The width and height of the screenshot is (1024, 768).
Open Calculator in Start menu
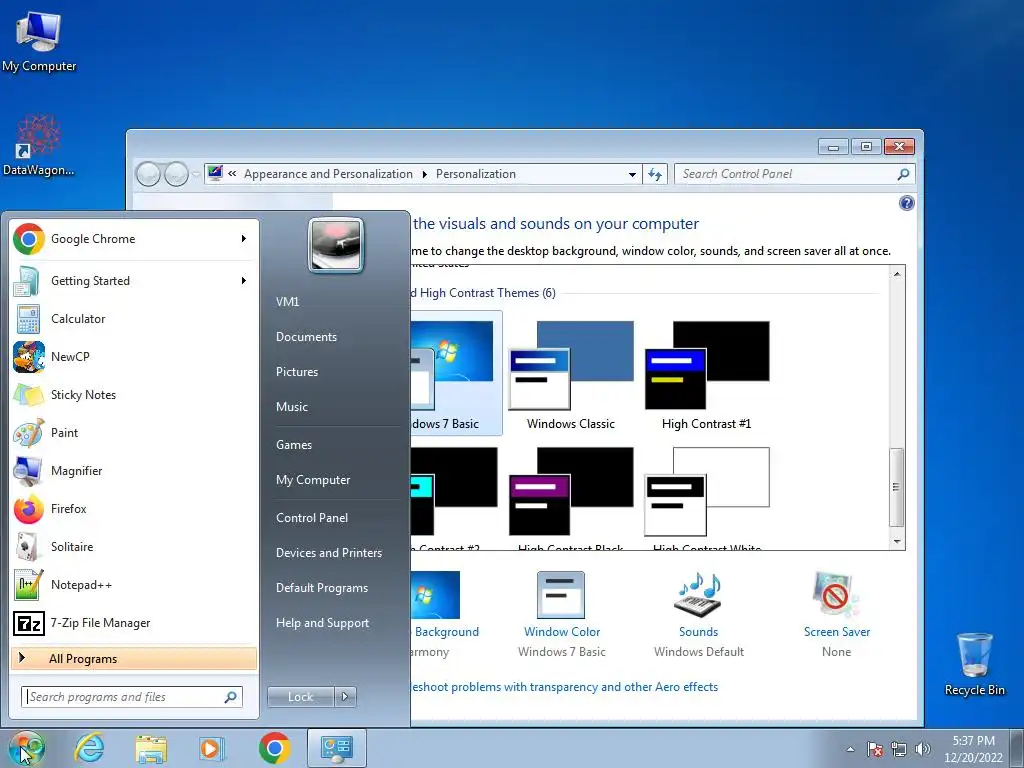pyautogui.click(x=134, y=319)
